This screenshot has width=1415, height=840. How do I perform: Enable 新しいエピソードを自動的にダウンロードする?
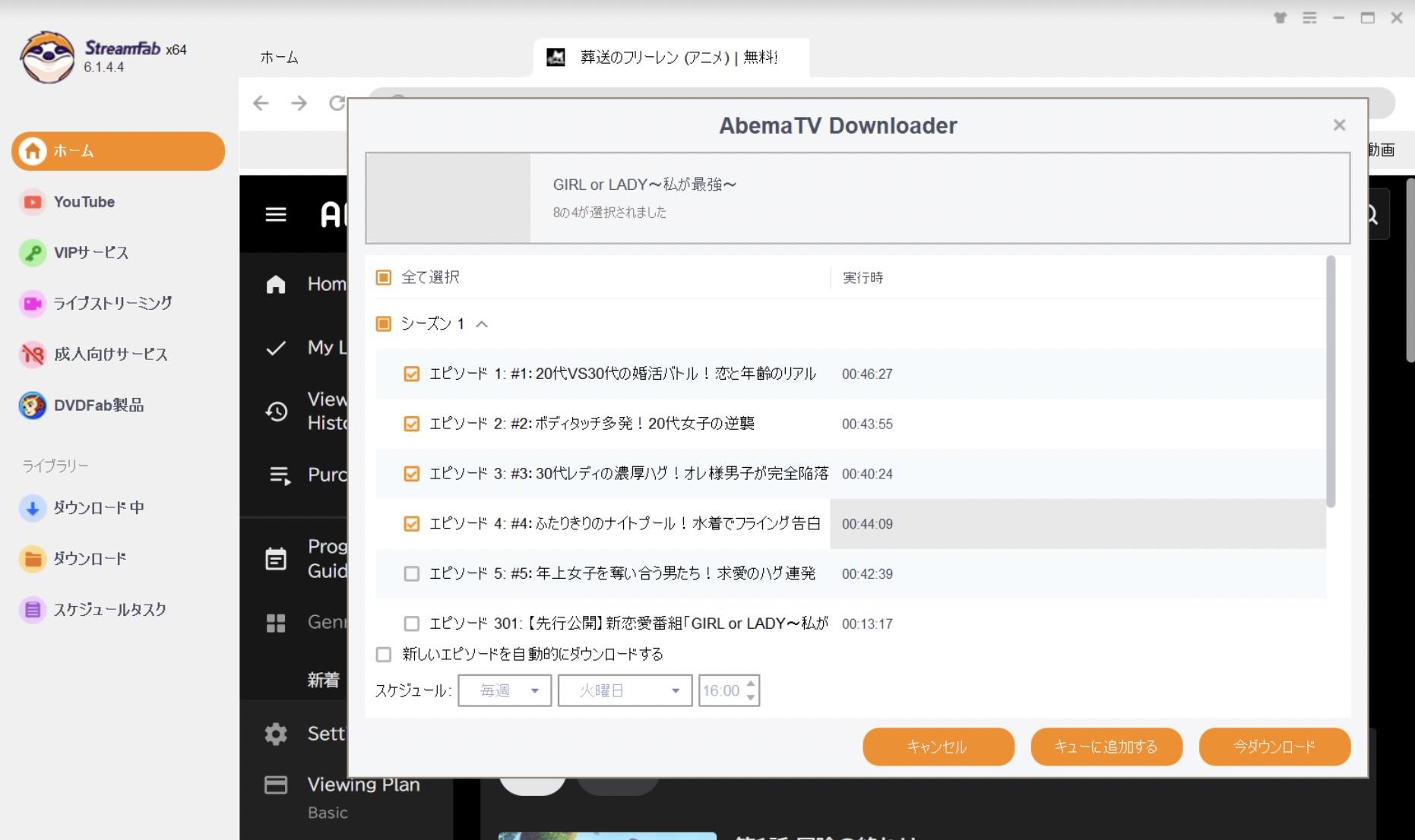click(384, 655)
